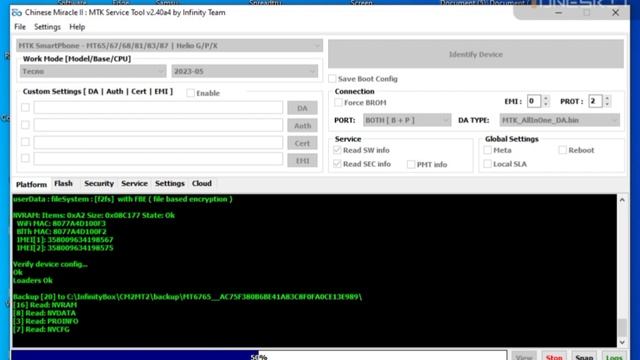Viewport: 640px width, 360px height.
Task: Decrease the EMI value with down arrow
Action: tap(546, 104)
